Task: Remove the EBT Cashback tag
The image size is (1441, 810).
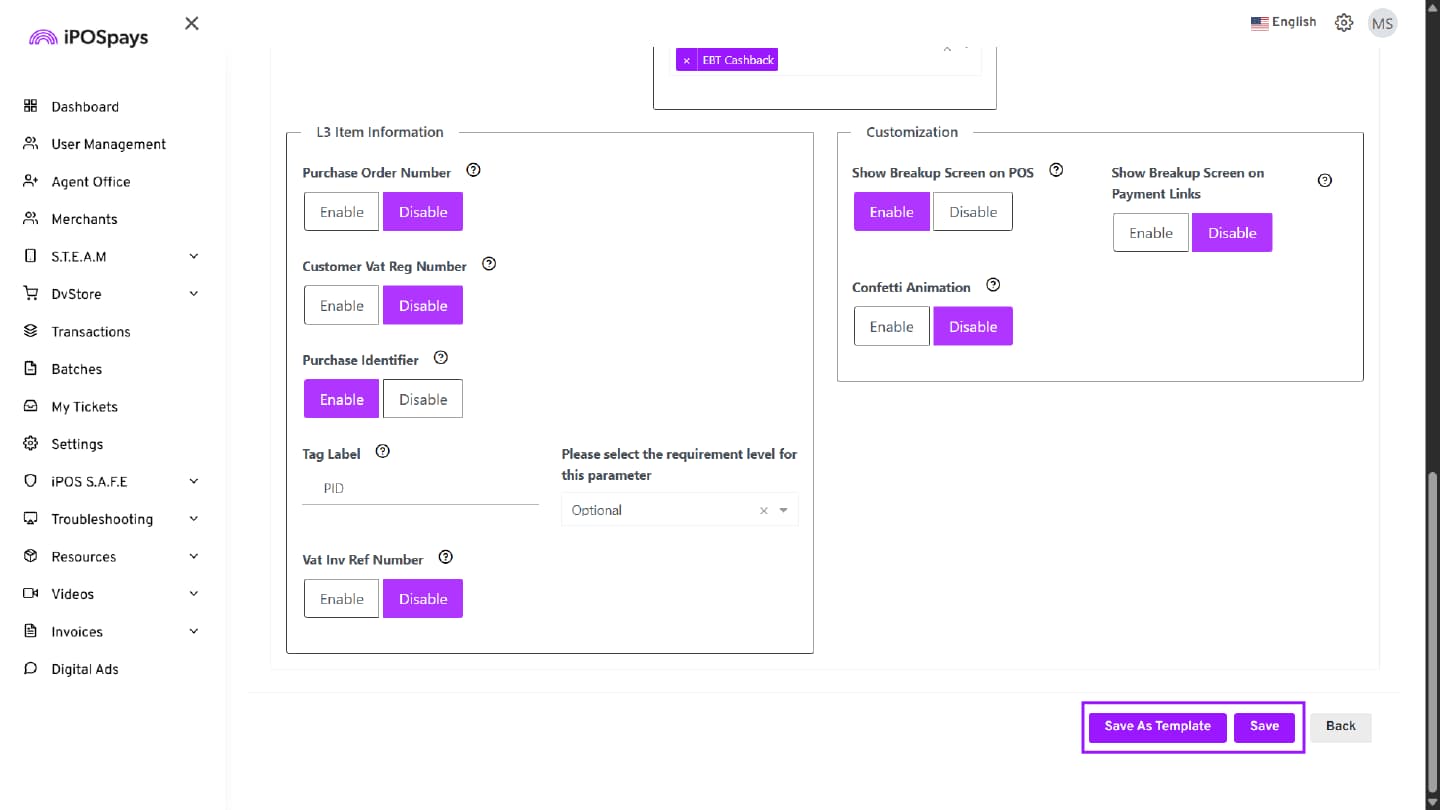Action: tap(686, 61)
